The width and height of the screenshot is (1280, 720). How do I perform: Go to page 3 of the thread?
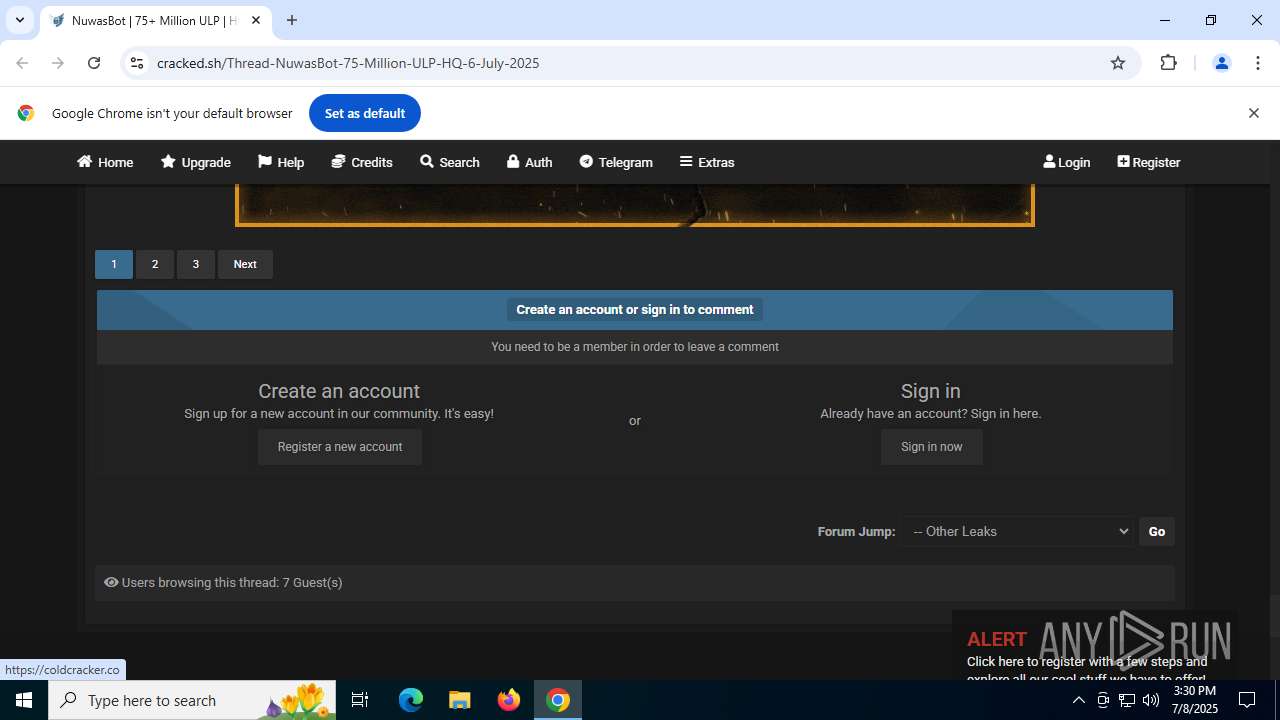[x=196, y=264]
